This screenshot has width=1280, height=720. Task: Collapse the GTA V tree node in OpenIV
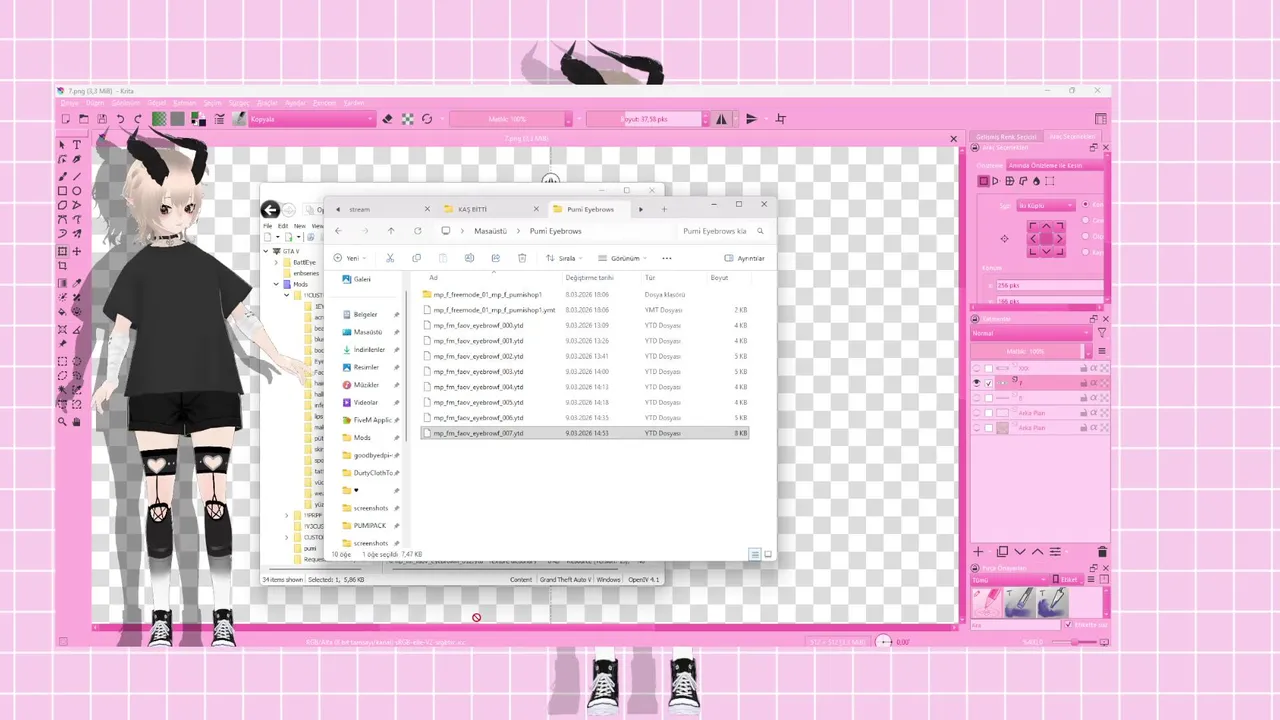pyautogui.click(x=267, y=251)
